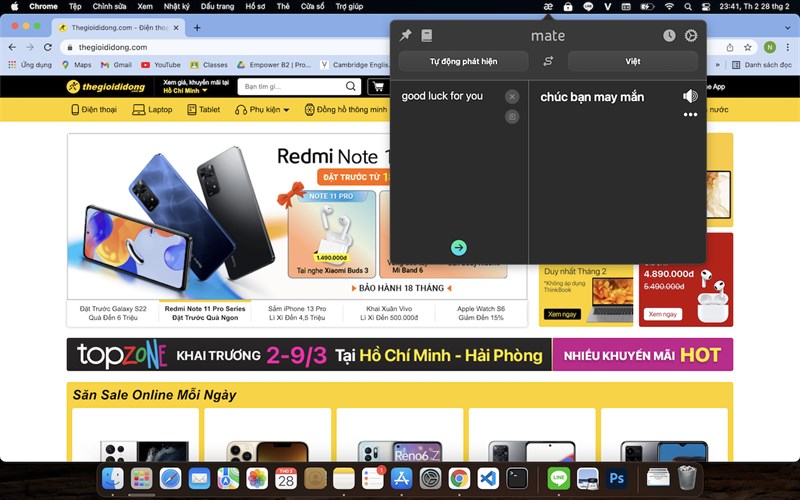
Task: Open target language selector 'Việt'
Action: (633, 61)
